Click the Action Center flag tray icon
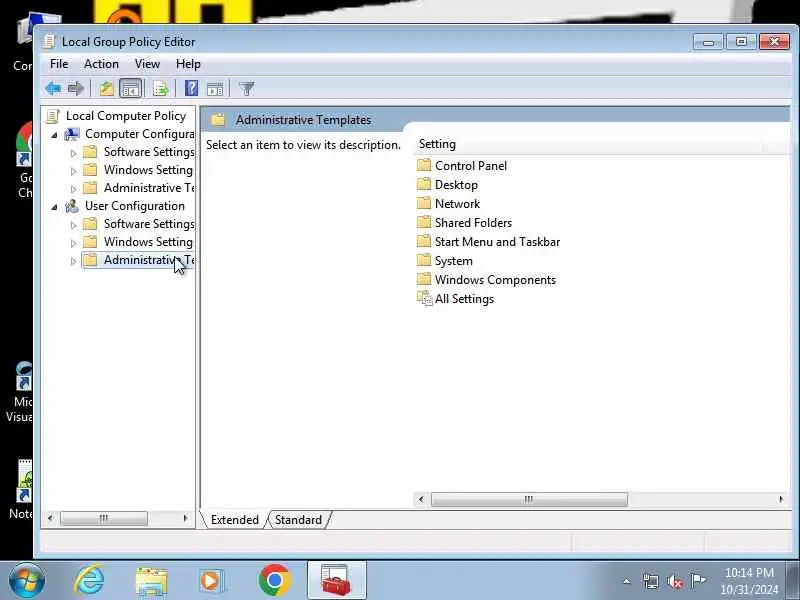Viewport: 800px width, 600px height. point(698,580)
